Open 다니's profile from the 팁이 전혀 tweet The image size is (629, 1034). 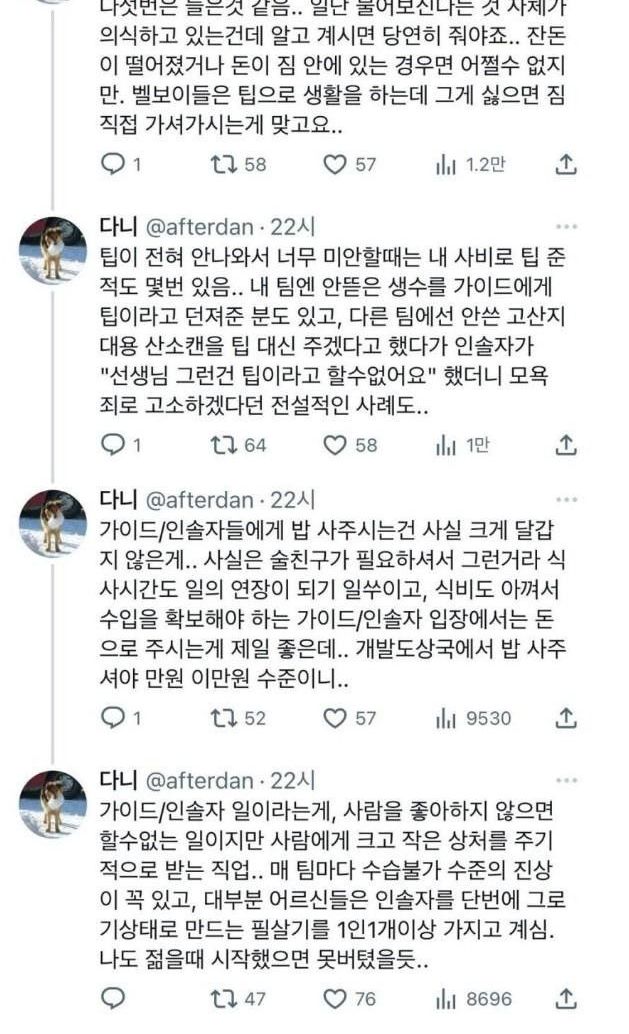119,227
